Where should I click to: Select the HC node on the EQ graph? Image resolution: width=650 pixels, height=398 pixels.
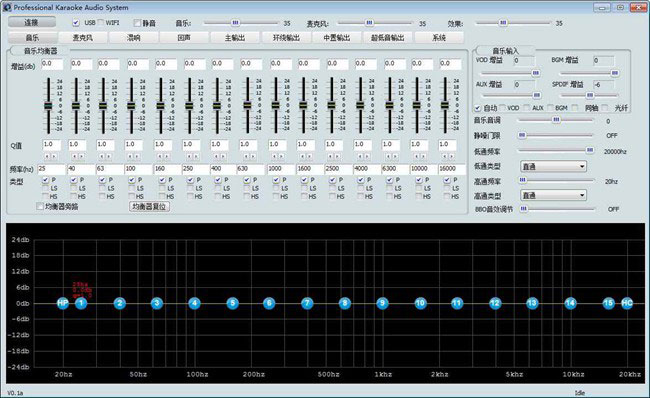pos(627,303)
